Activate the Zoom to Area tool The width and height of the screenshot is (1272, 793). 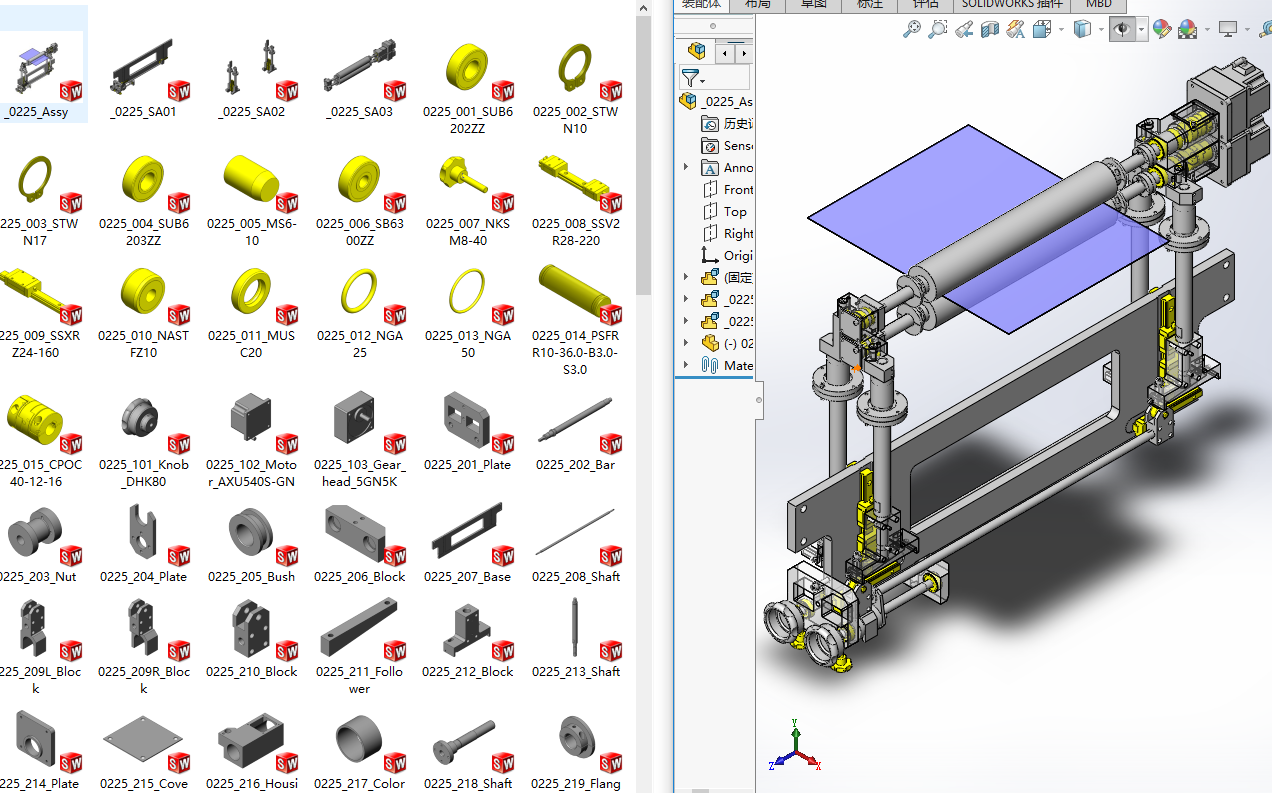point(938,28)
